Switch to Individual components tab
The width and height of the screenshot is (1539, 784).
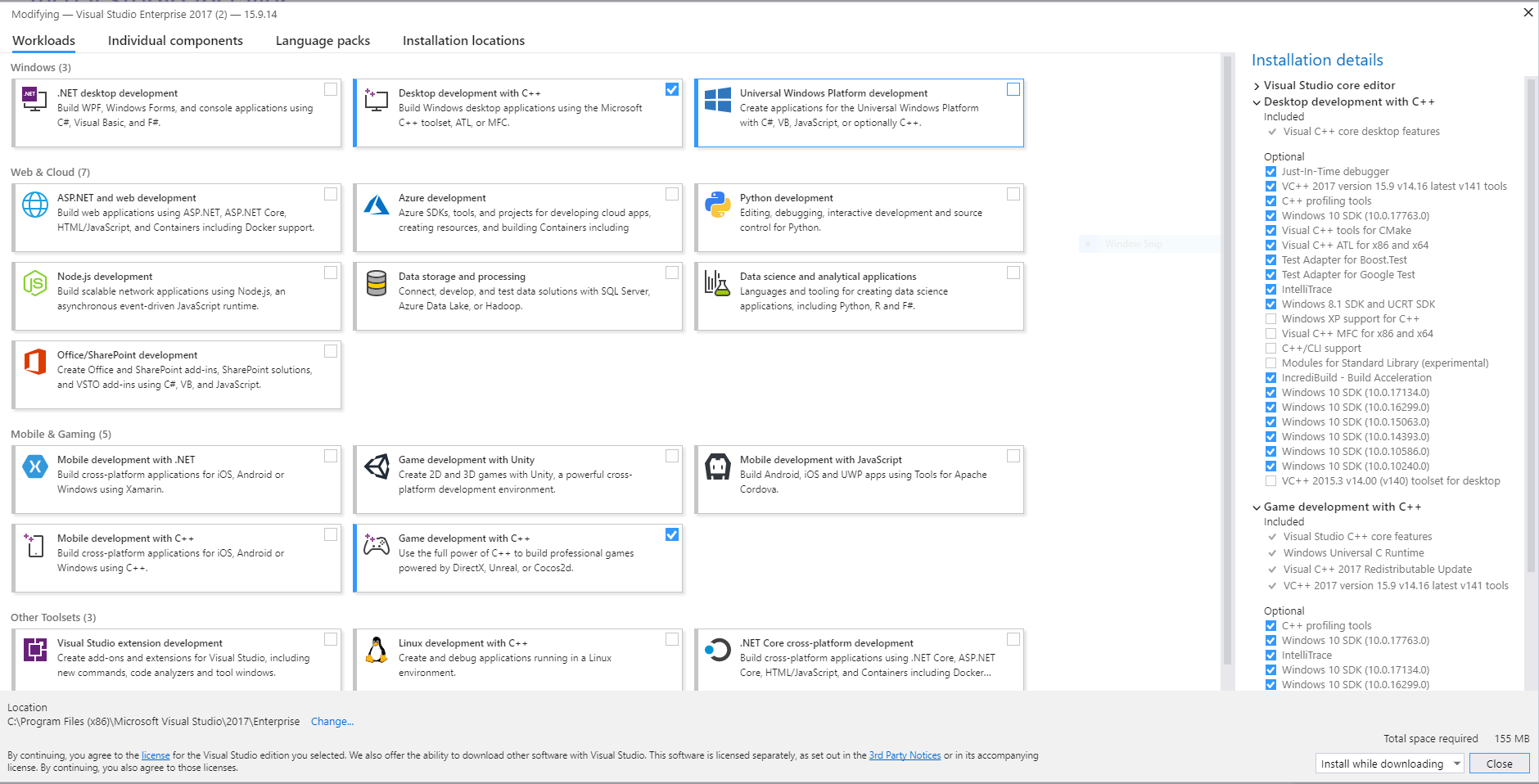click(x=175, y=41)
